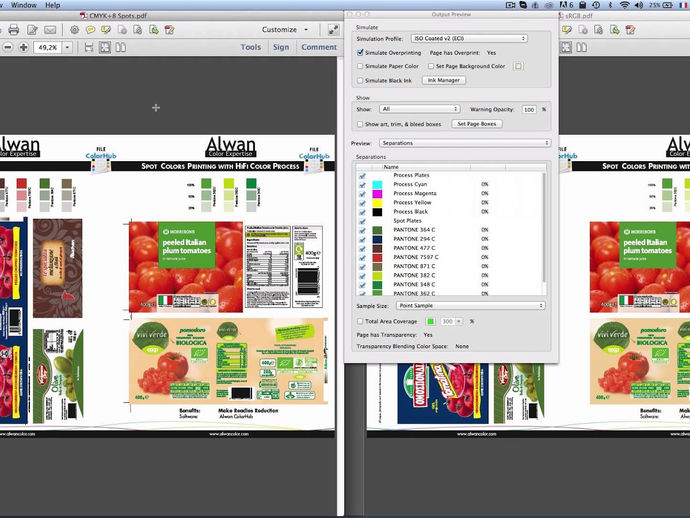Image resolution: width=690 pixels, height=518 pixels.
Task: Click the Warning Opacity input field
Action: (529, 109)
